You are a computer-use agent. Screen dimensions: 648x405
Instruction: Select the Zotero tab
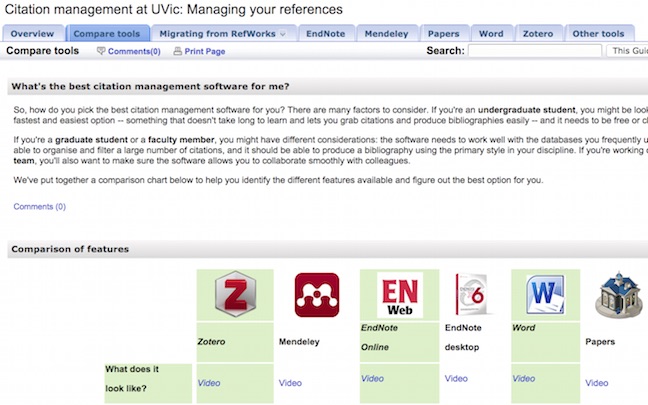tap(538, 34)
